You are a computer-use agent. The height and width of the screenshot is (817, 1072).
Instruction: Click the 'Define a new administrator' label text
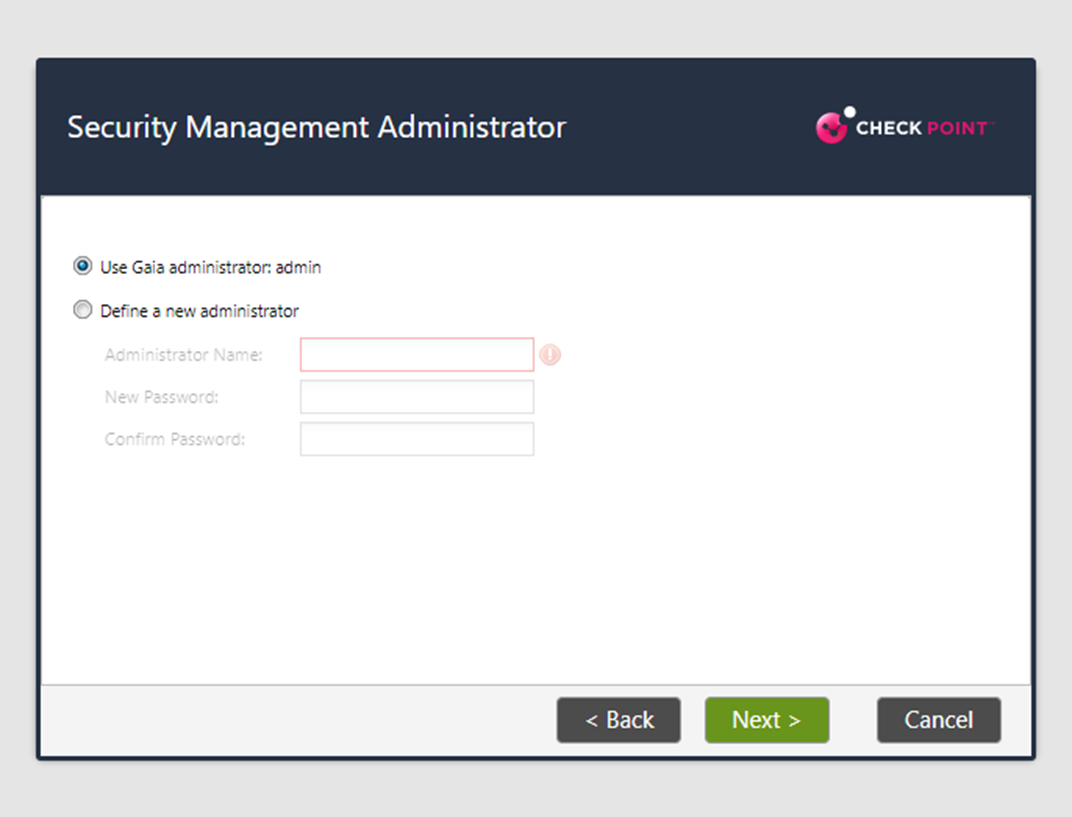pyautogui.click(x=199, y=311)
